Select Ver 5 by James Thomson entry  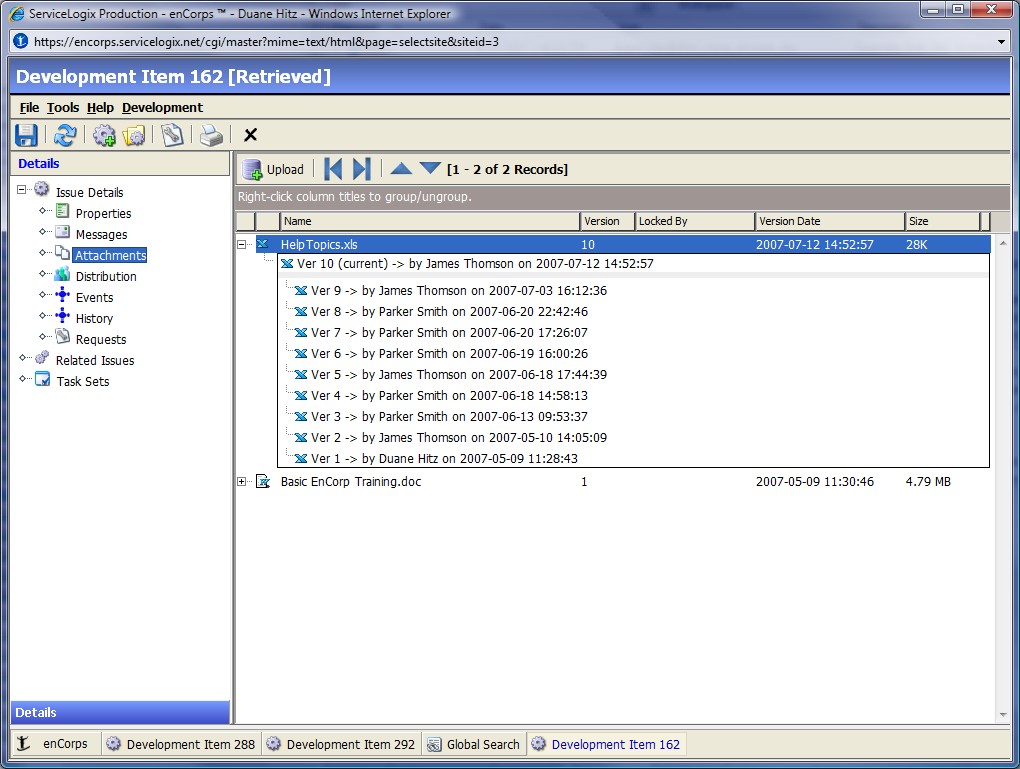click(x=459, y=375)
